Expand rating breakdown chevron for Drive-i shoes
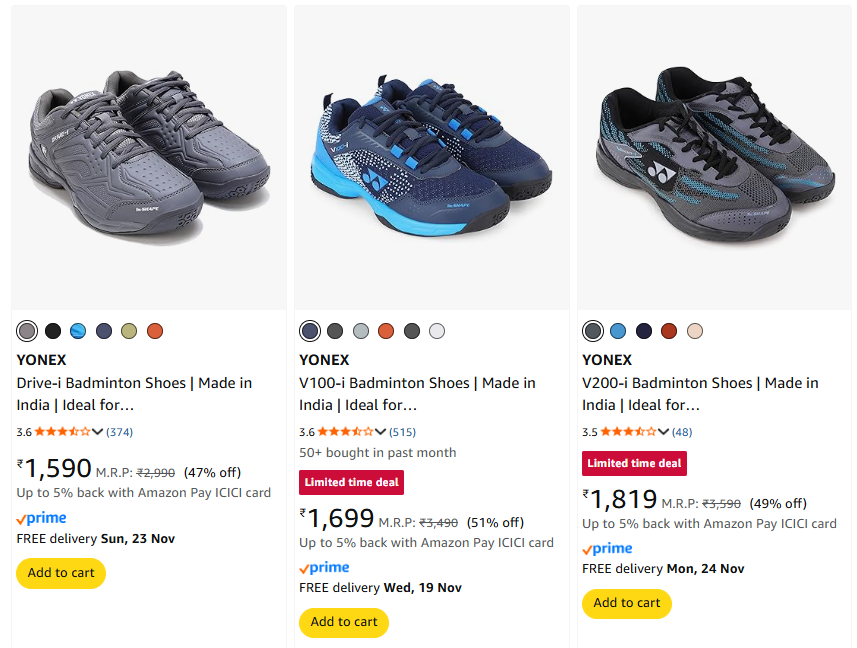The width and height of the screenshot is (857, 648). (97, 432)
